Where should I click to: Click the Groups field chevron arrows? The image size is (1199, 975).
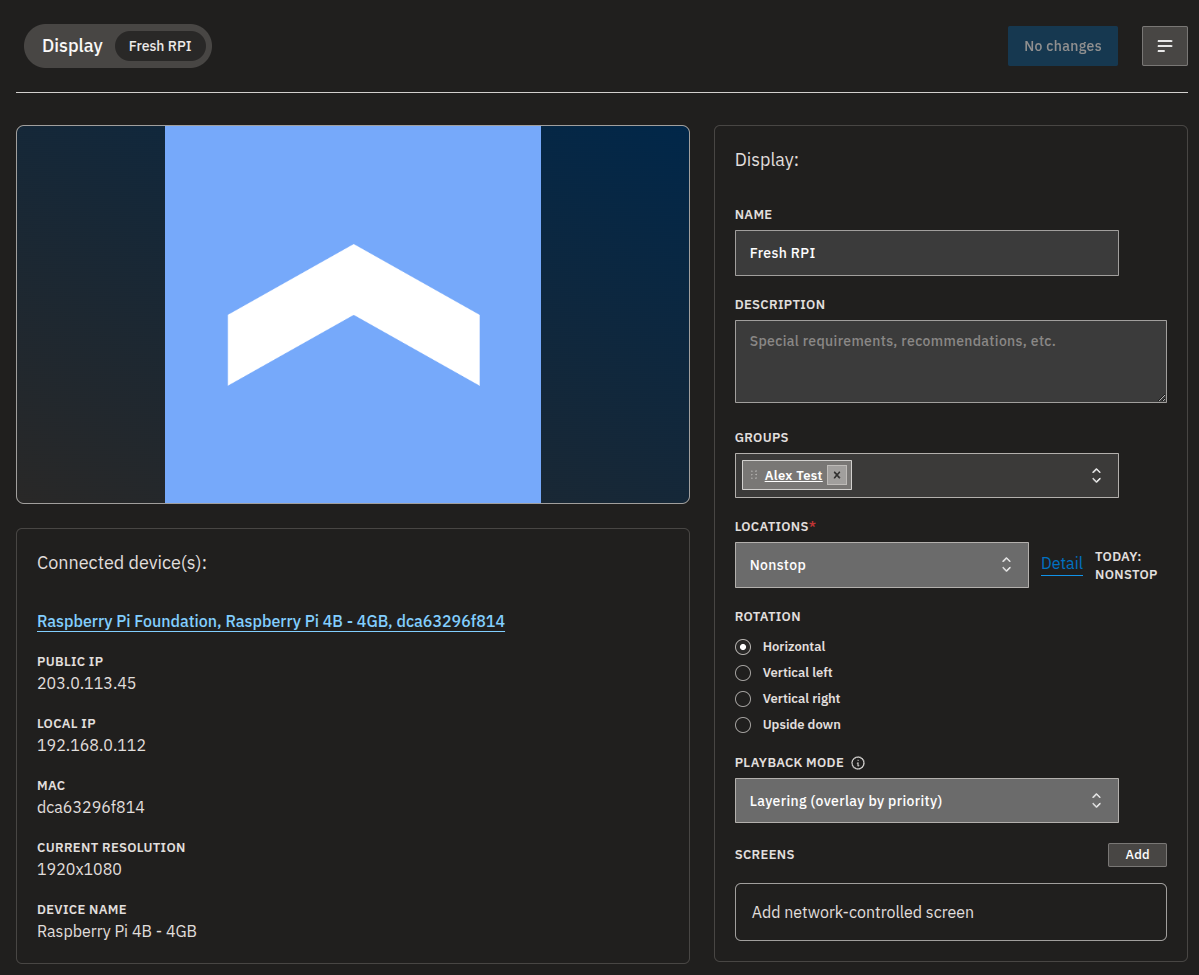click(x=1096, y=476)
